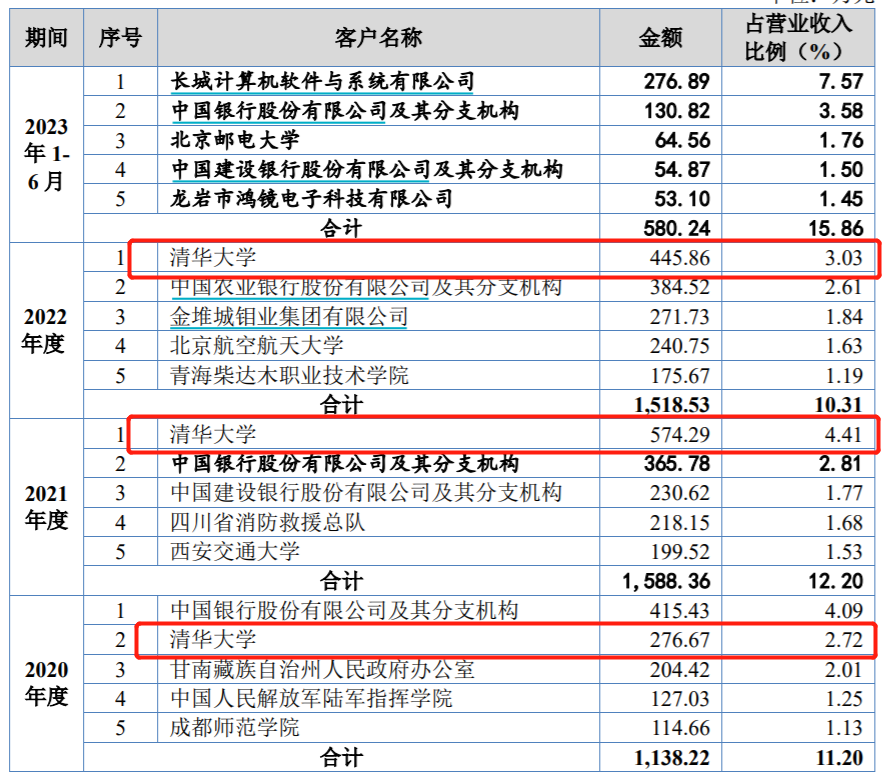The width and height of the screenshot is (886, 779).
Task: Select the 2021年度 period cell
Action: point(46,507)
